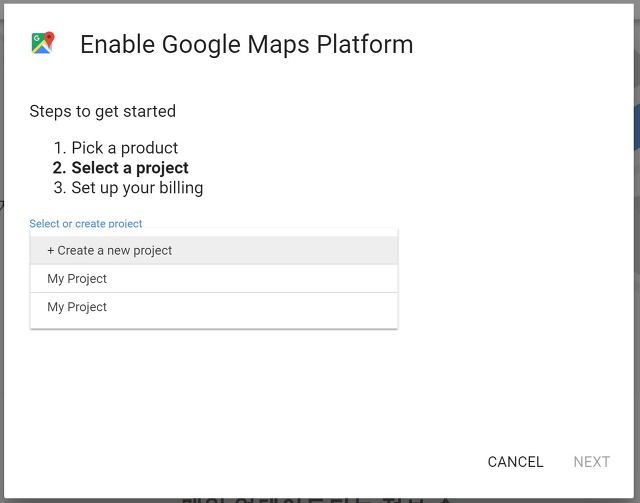The height and width of the screenshot is (503, 640).
Task: Click the blue element peeking behind dialog edge
Action: (637, 127)
